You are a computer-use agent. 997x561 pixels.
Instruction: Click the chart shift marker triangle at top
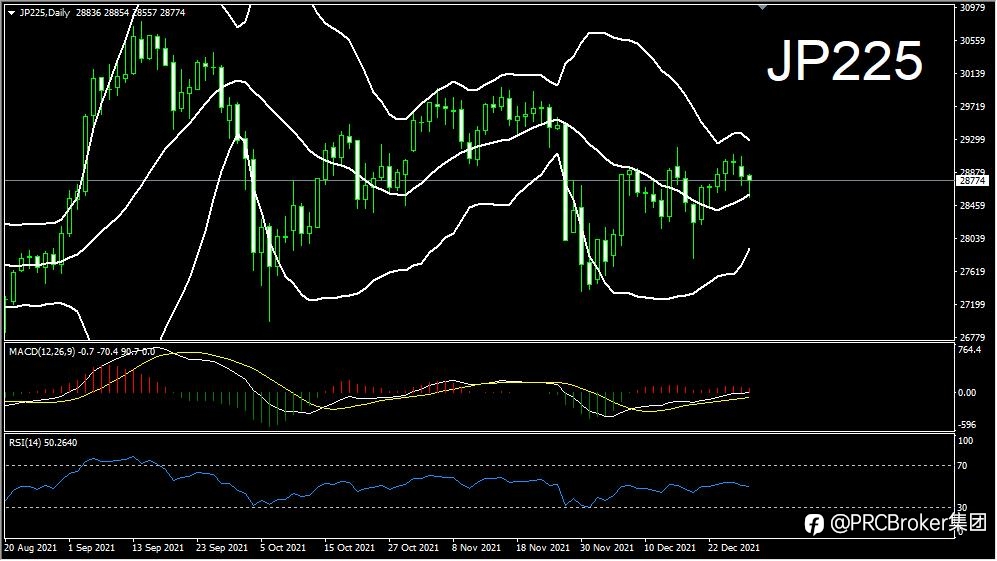762,7
